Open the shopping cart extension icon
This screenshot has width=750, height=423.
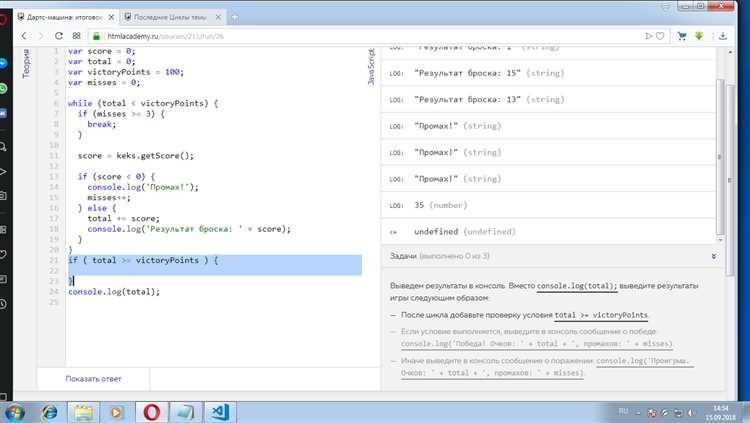click(x=682, y=36)
